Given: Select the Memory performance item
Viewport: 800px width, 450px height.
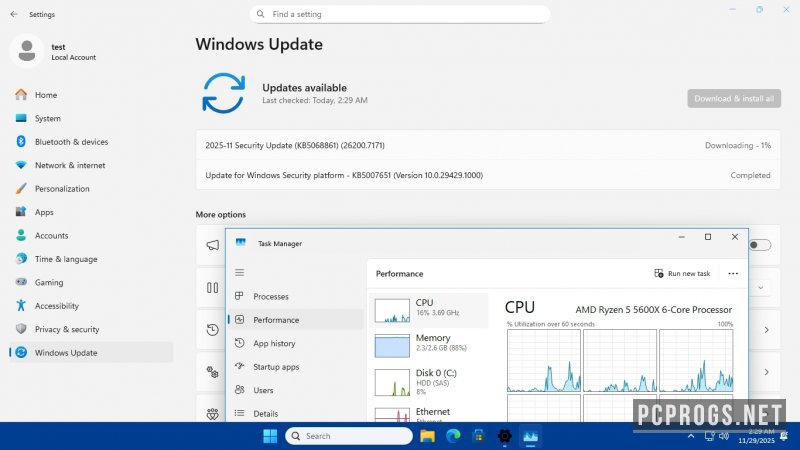Looking at the screenshot, I should coord(429,345).
